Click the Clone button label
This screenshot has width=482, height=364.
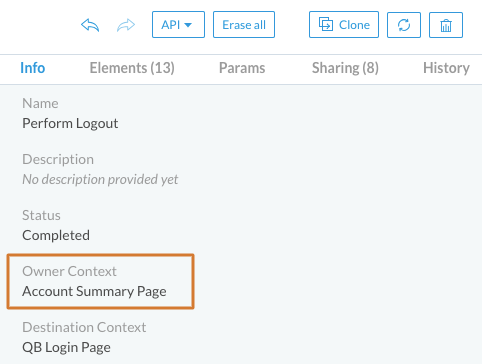(x=354, y=25)
